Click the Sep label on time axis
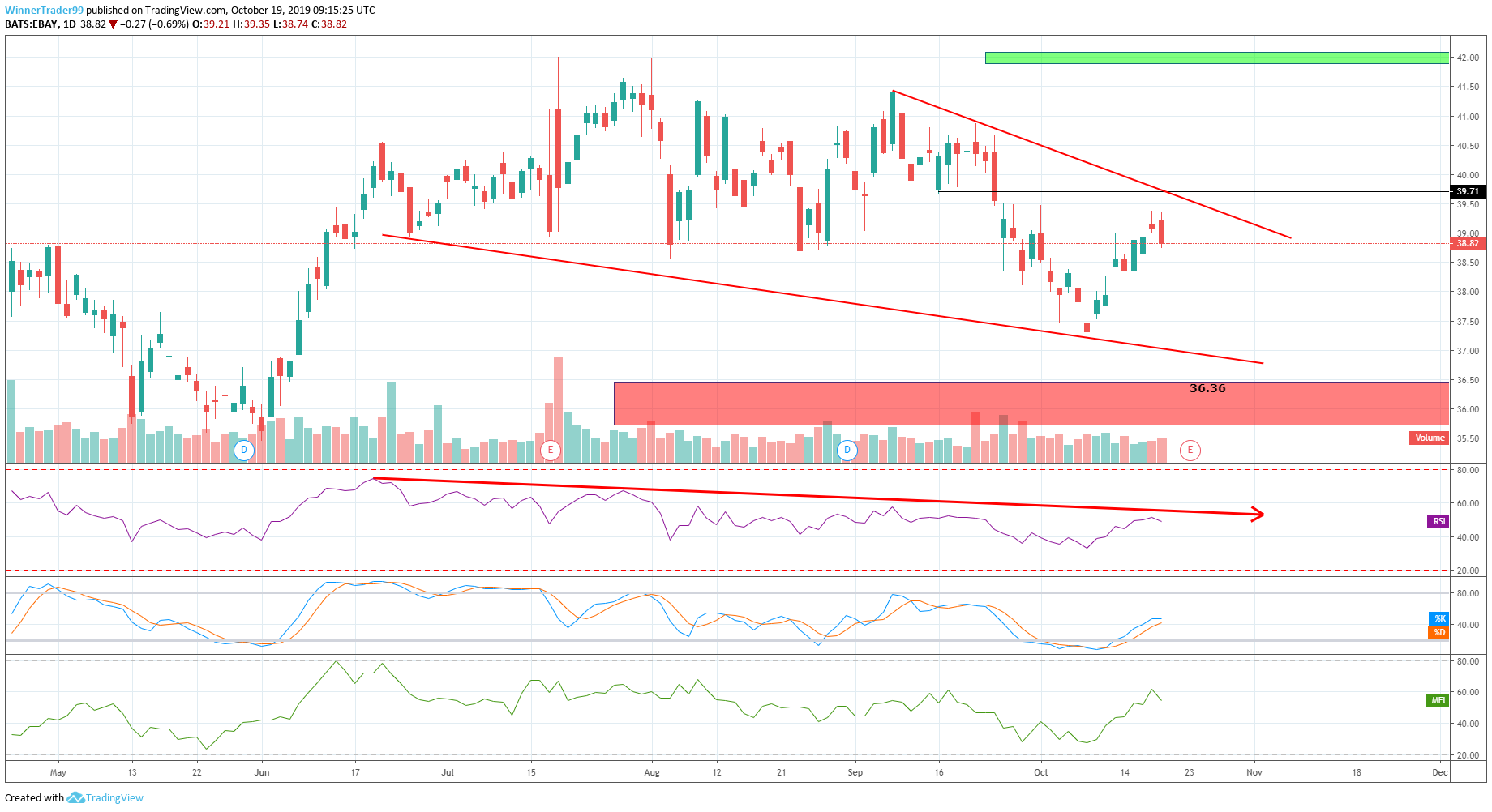The height and width of the screenshot is (812, 1492). pos(855,772)
